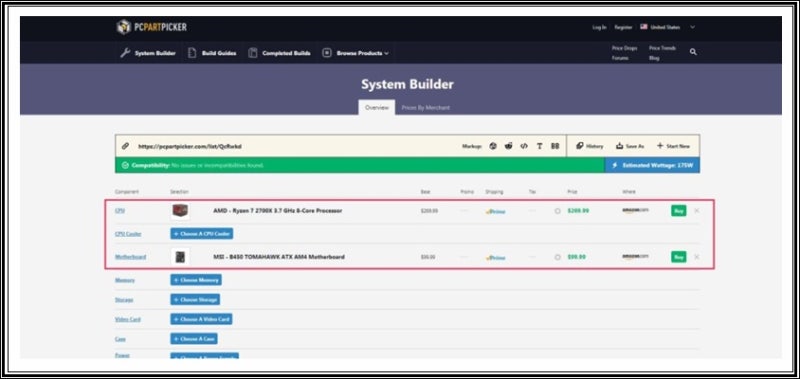The width and height of the screenshot is (800, 379).
Task: Click Buy button for the AMD CPU
Action: (x=679, y=211)
